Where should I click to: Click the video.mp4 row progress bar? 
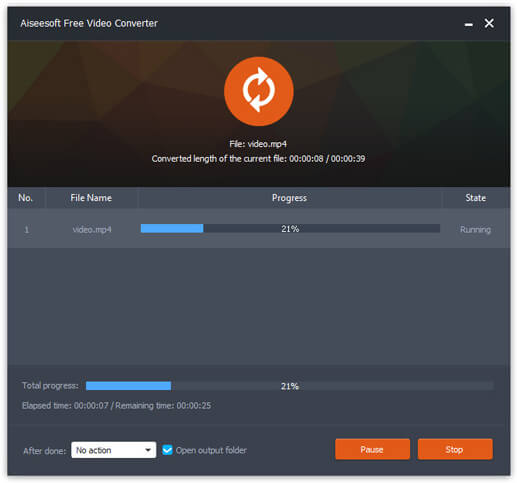[290, 229]
